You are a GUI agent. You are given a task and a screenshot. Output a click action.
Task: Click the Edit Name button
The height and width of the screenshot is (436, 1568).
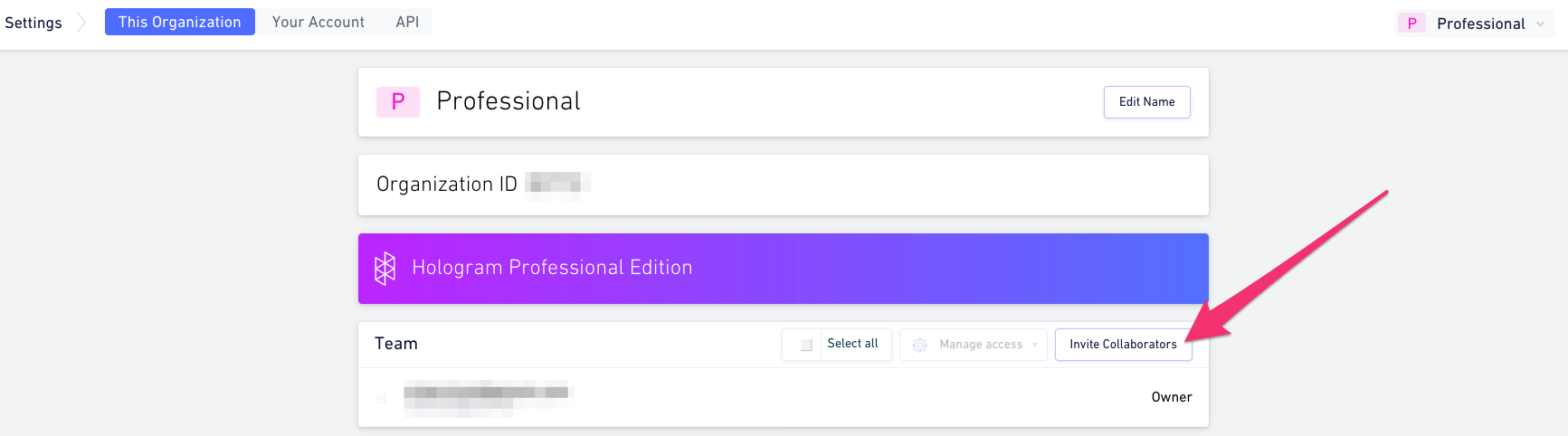[x=1146, y=102]
